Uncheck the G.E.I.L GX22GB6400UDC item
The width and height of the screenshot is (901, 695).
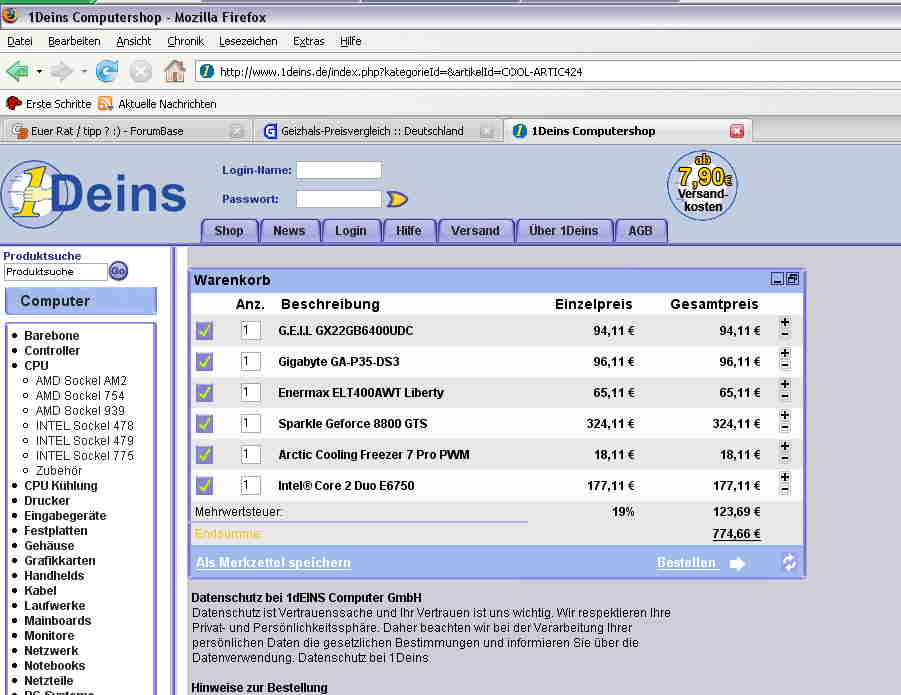pos(204,330)
